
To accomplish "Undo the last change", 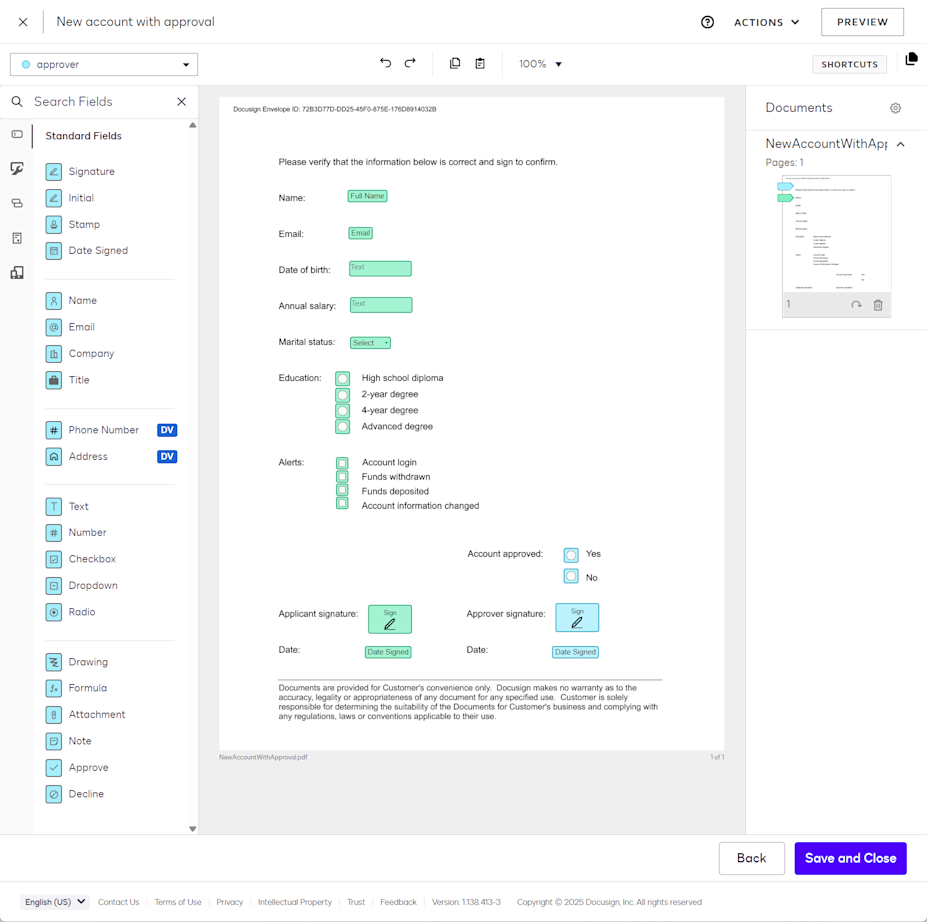I will 385,62.
